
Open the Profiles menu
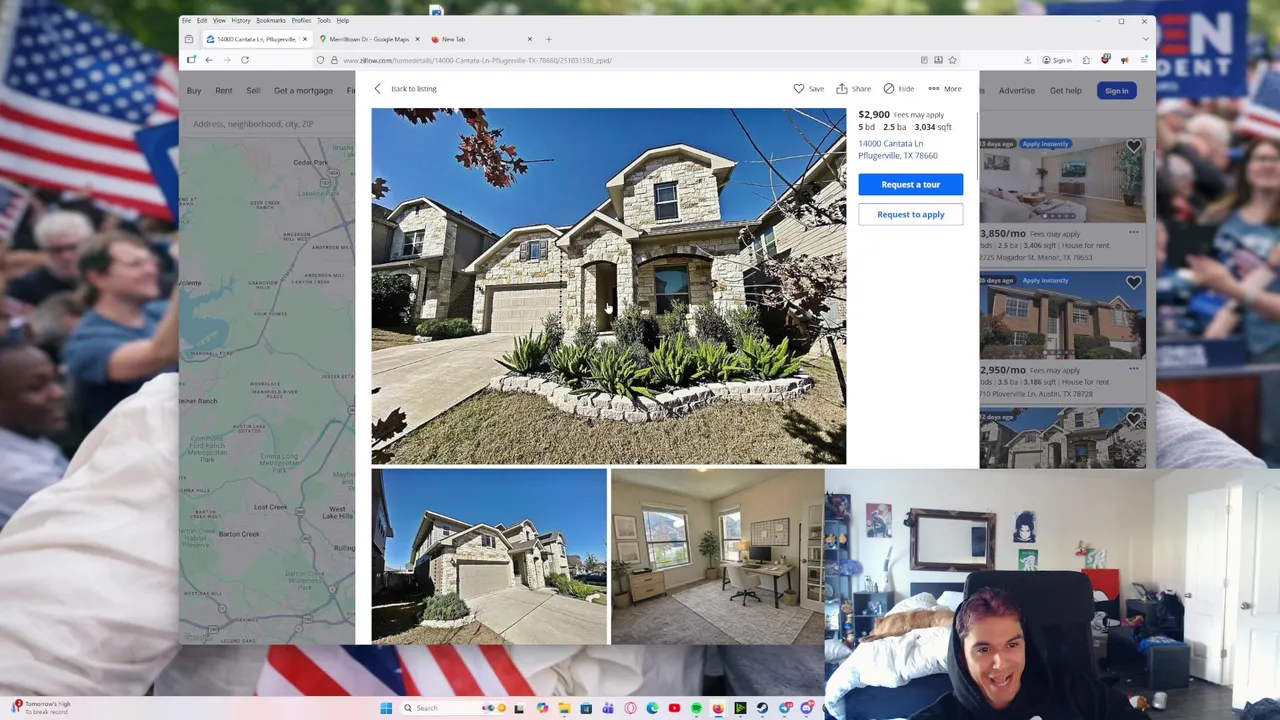[x=301, y=21]
